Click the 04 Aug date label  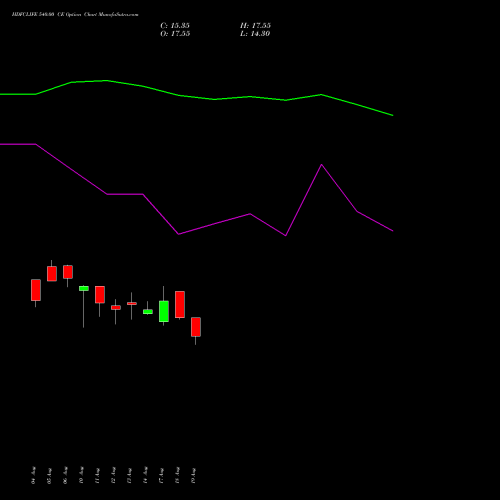[x=33, y=475]
